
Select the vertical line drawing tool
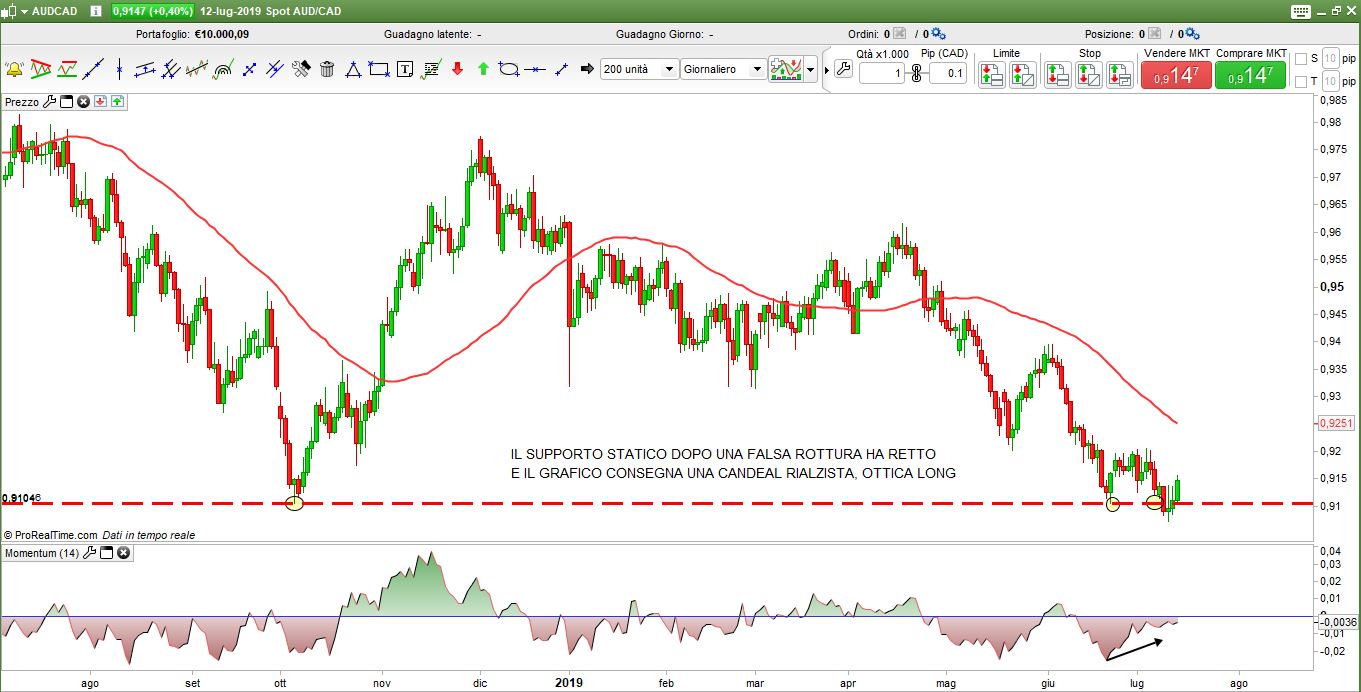pyautogui.click(x=119, y=69)
